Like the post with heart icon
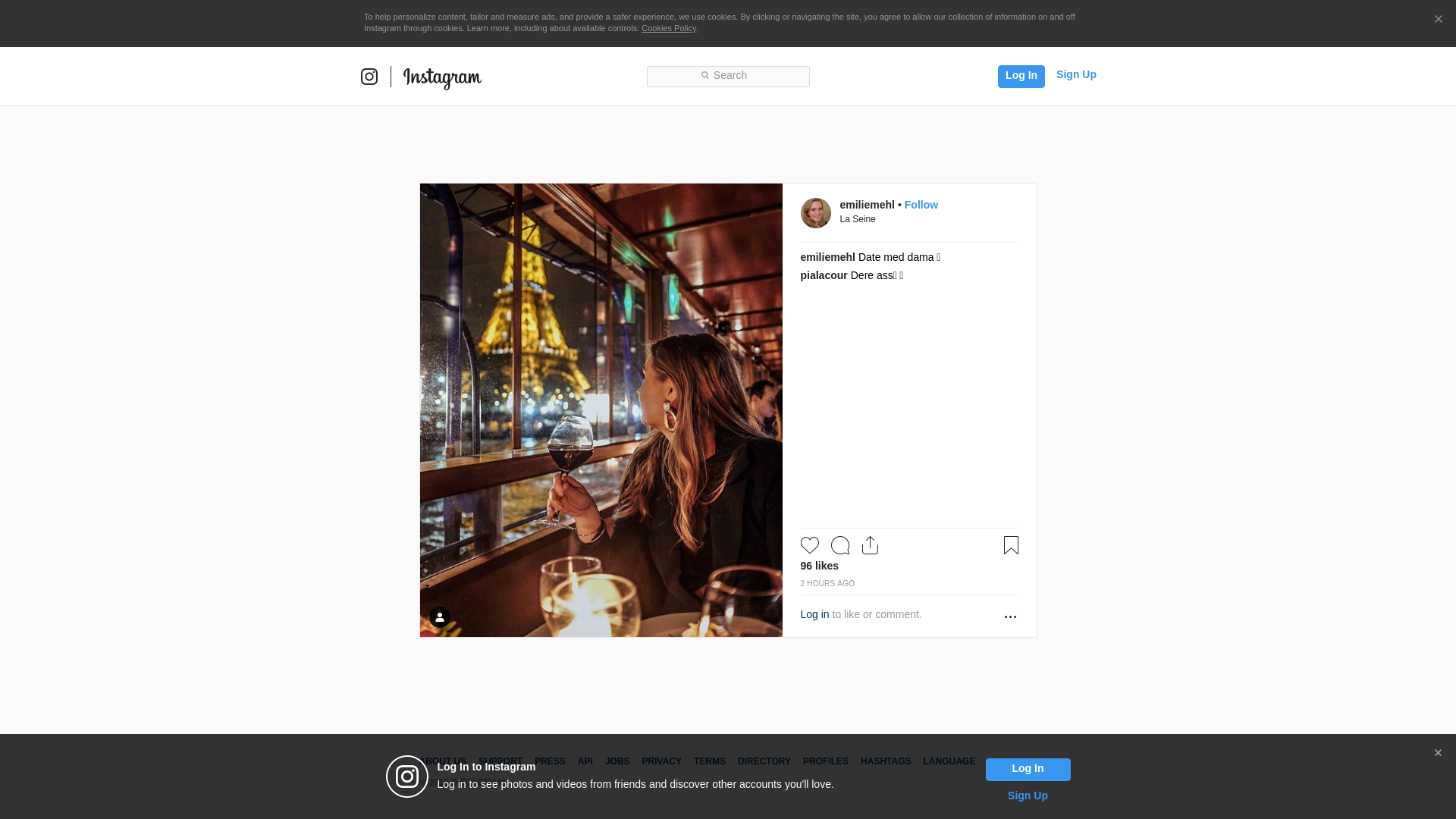This screenshot has height=819, width=1456. coord(810,545)
